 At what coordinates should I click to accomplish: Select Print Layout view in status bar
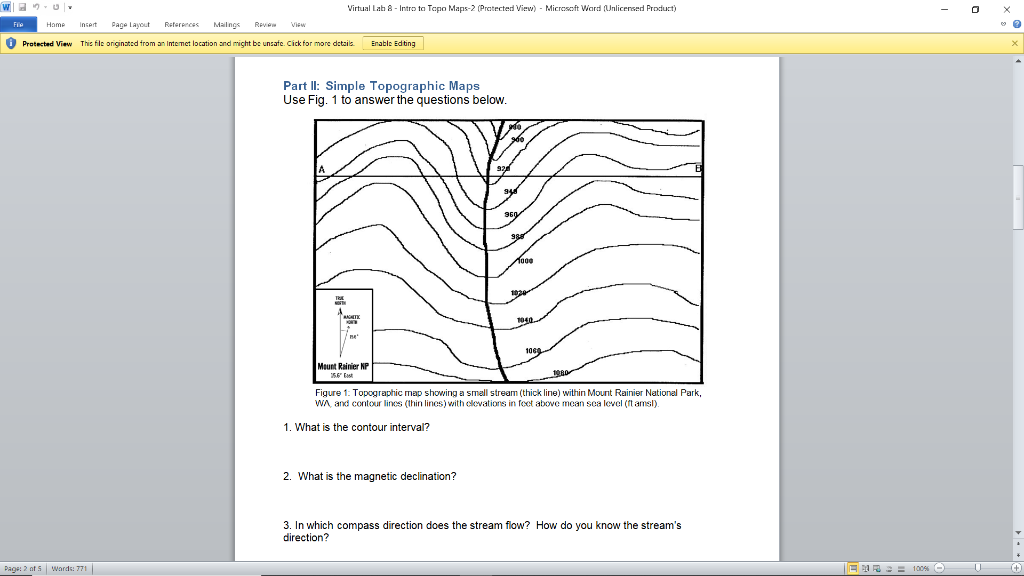point(853,567)
